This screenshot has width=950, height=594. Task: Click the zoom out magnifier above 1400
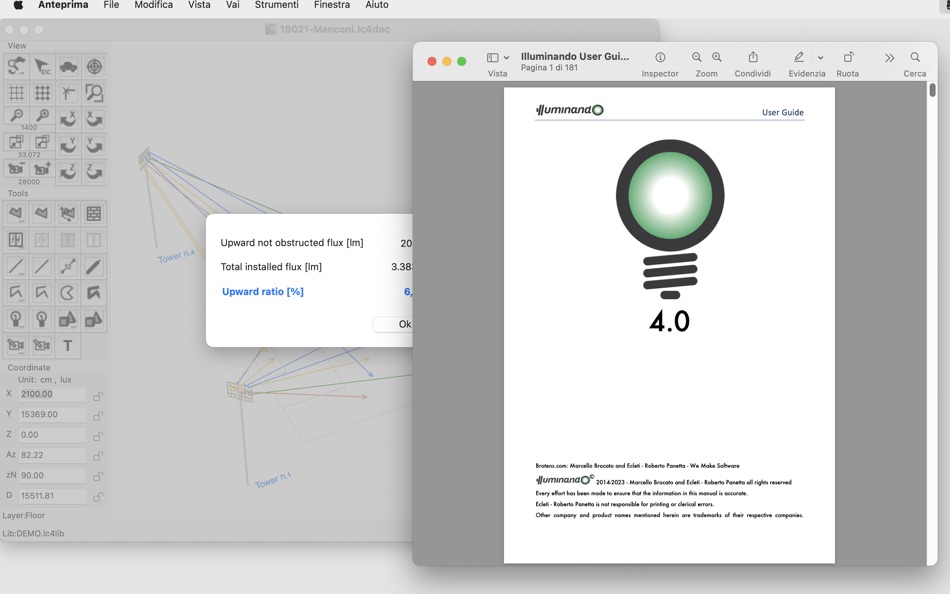pyautogui.click(x=16, y=115)
